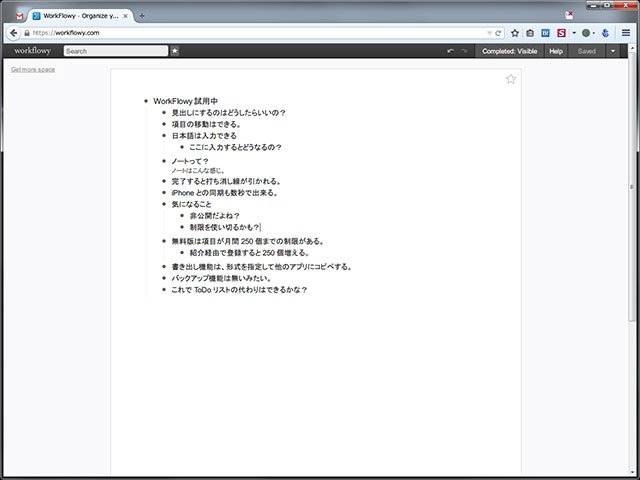640x480 pixels.
Task: Click text WorkFlowy 試用中
Action: coord(186,101)
